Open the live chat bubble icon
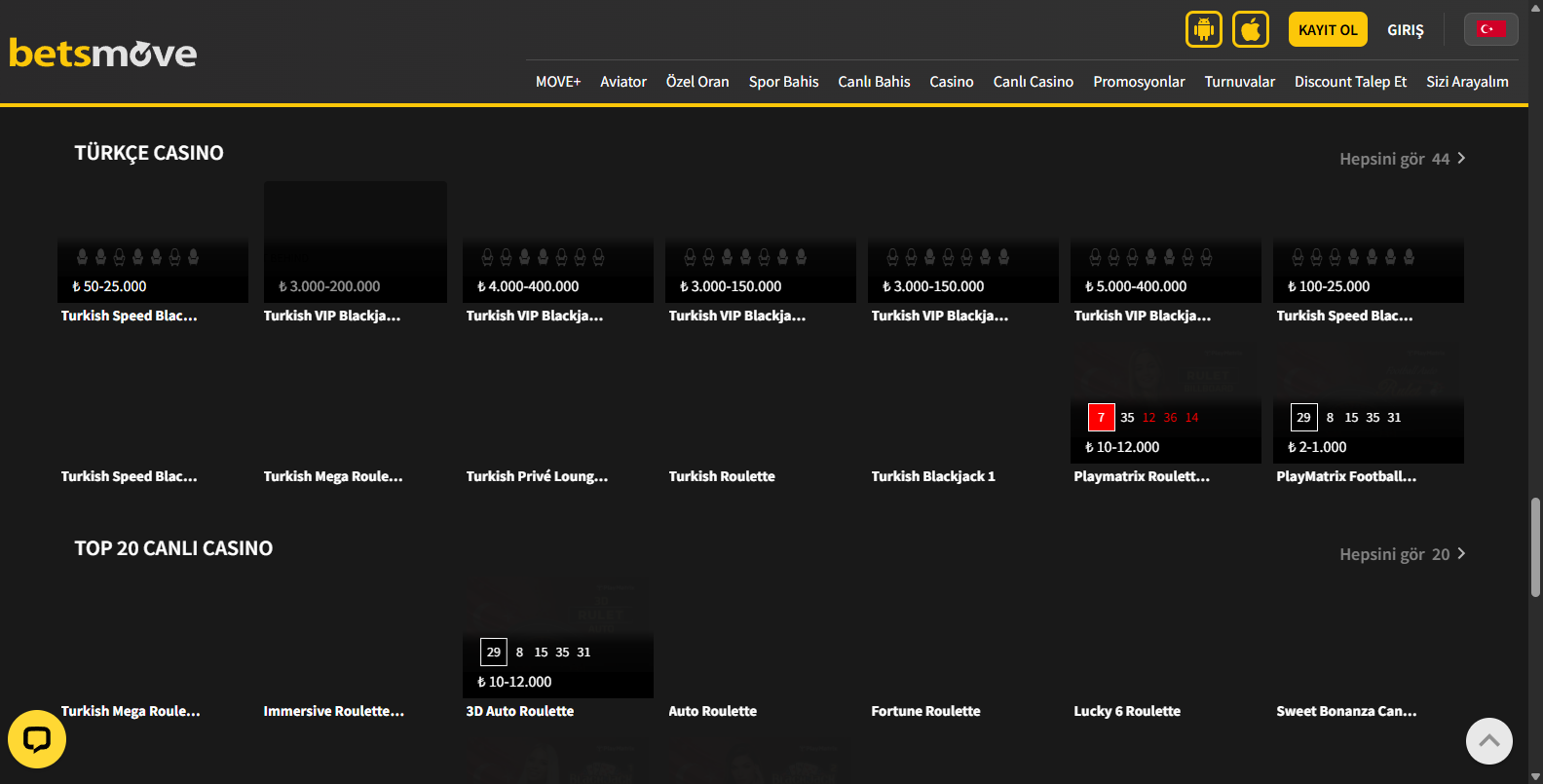Viewport: 1543px width, 784px height. click(37, 739)
